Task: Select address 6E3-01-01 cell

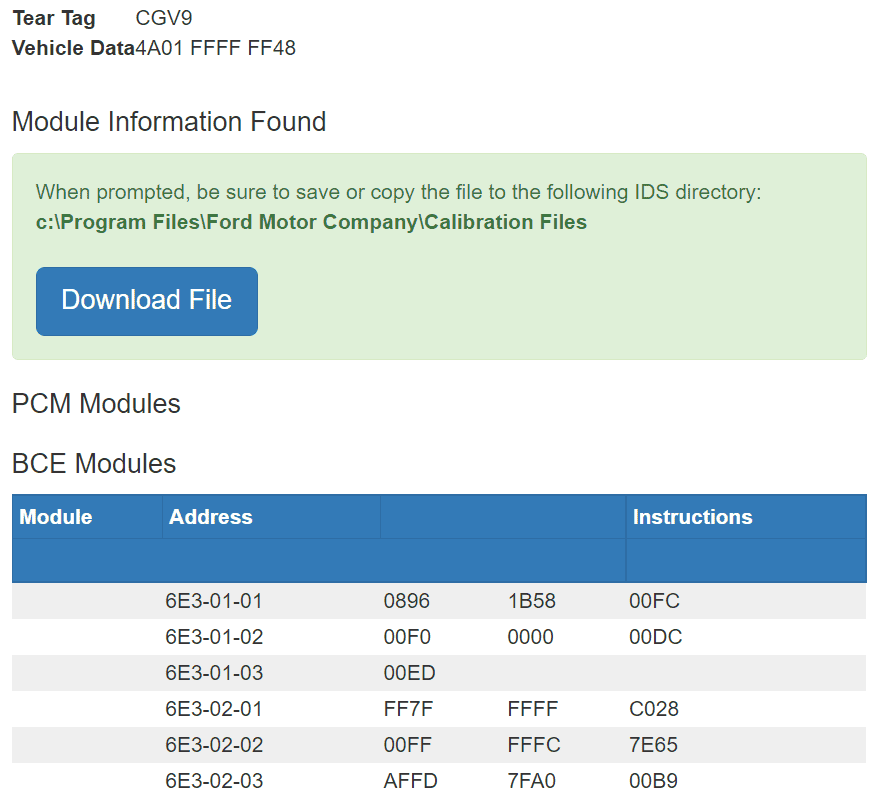Action: tap(214, 601)
